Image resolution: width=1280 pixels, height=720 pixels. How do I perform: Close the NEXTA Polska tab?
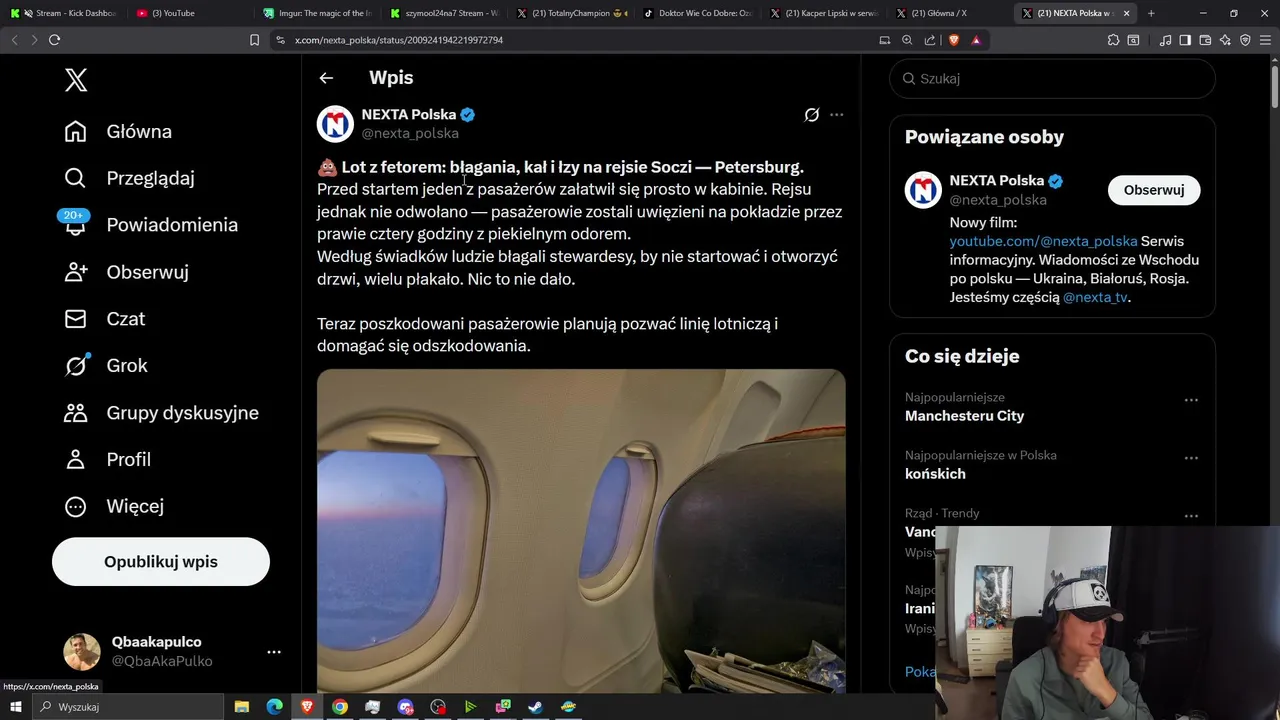(1127, 13)
